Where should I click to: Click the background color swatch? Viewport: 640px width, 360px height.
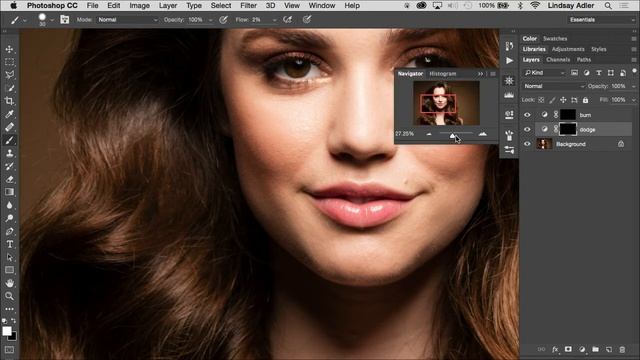click(x=13, y=337)
